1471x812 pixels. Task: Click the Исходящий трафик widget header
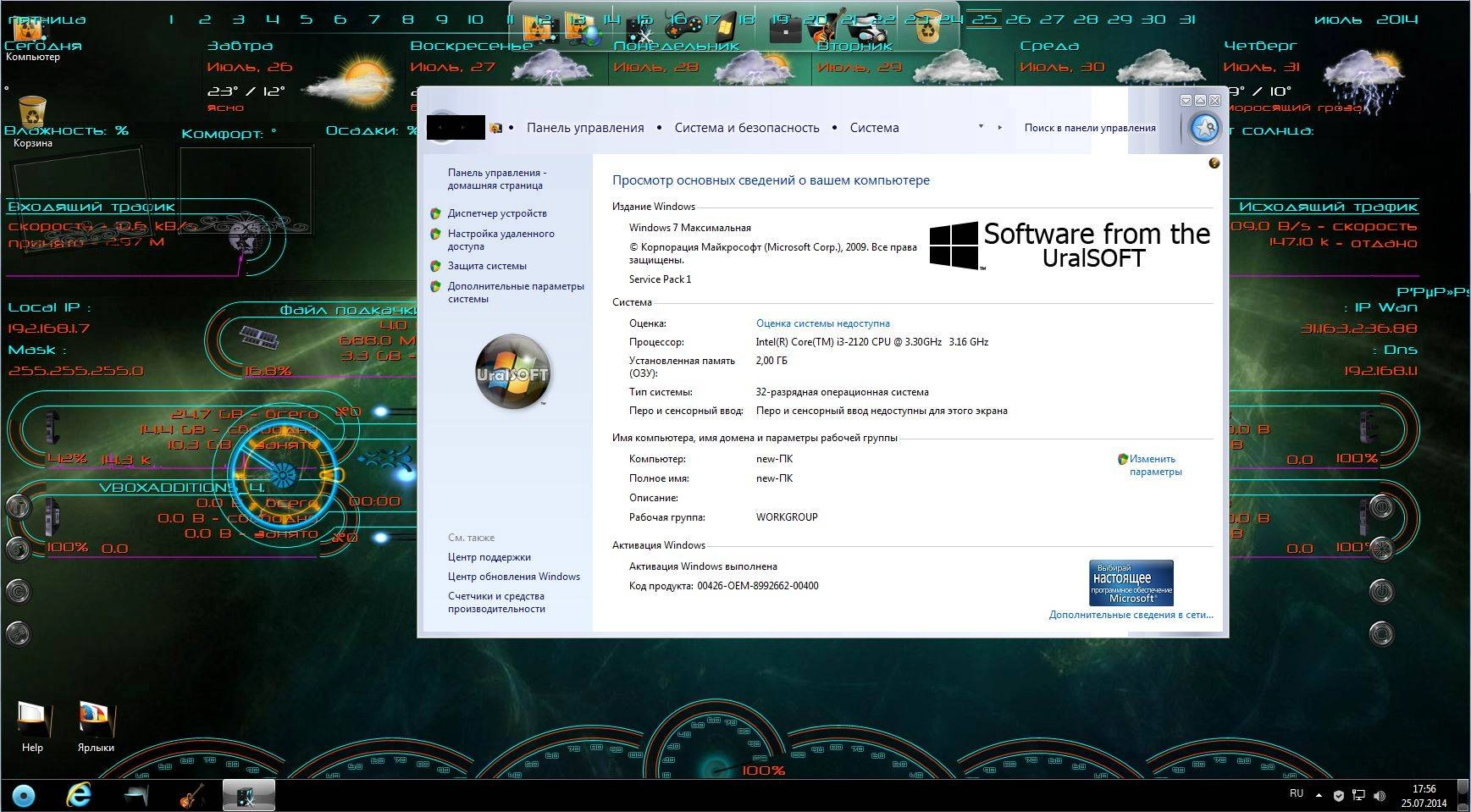point(1327,207)
